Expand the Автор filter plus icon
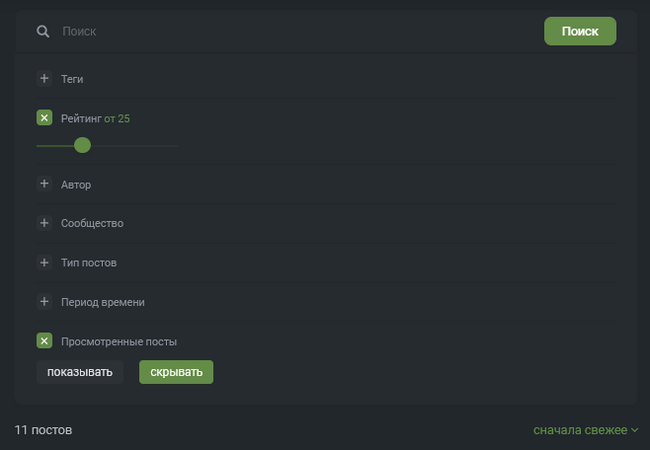Screen dimensions: 650x450 (x=44, y=184)
